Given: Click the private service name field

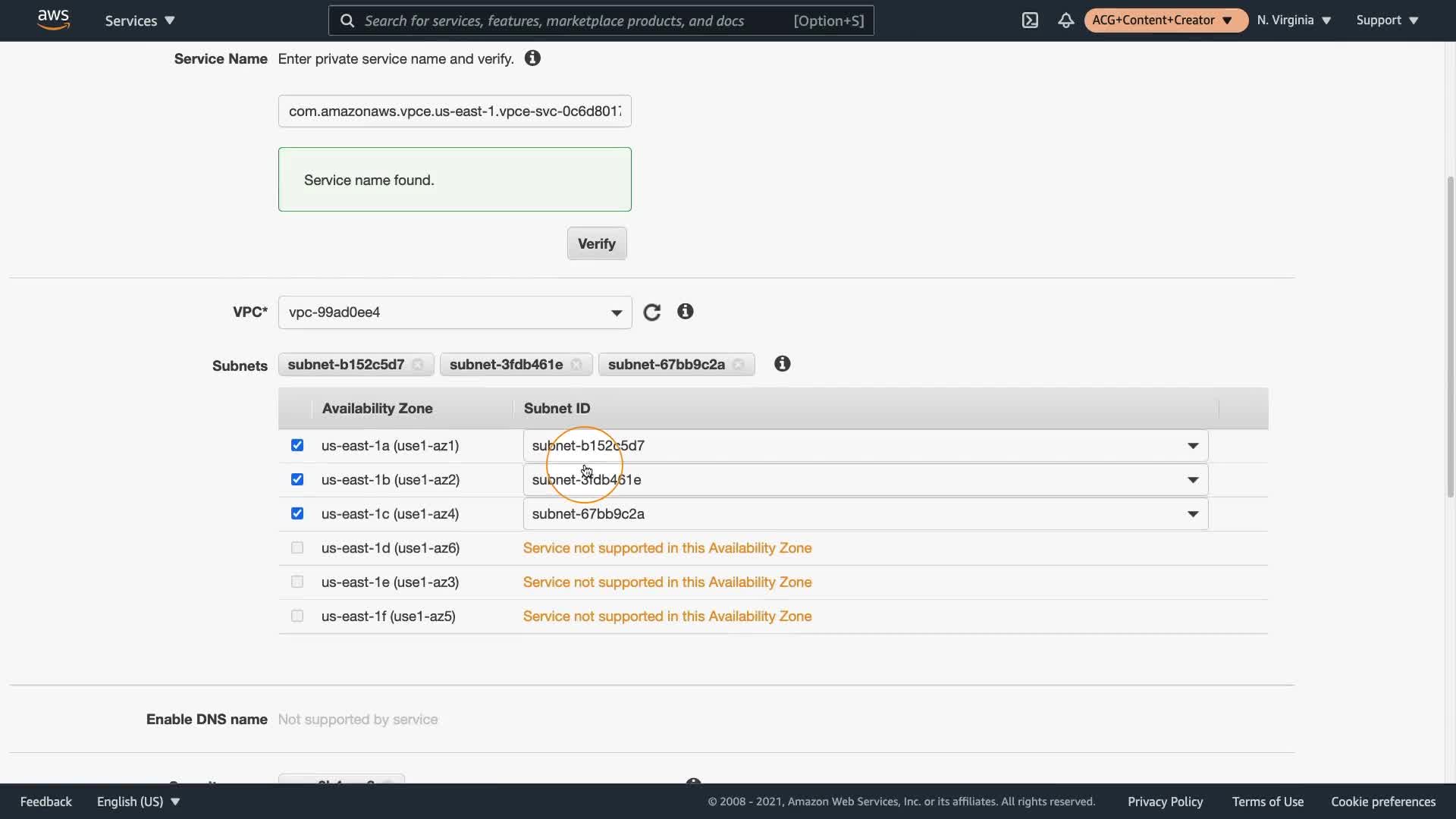Looking at the screenshot, I should [x=454, y=111].
